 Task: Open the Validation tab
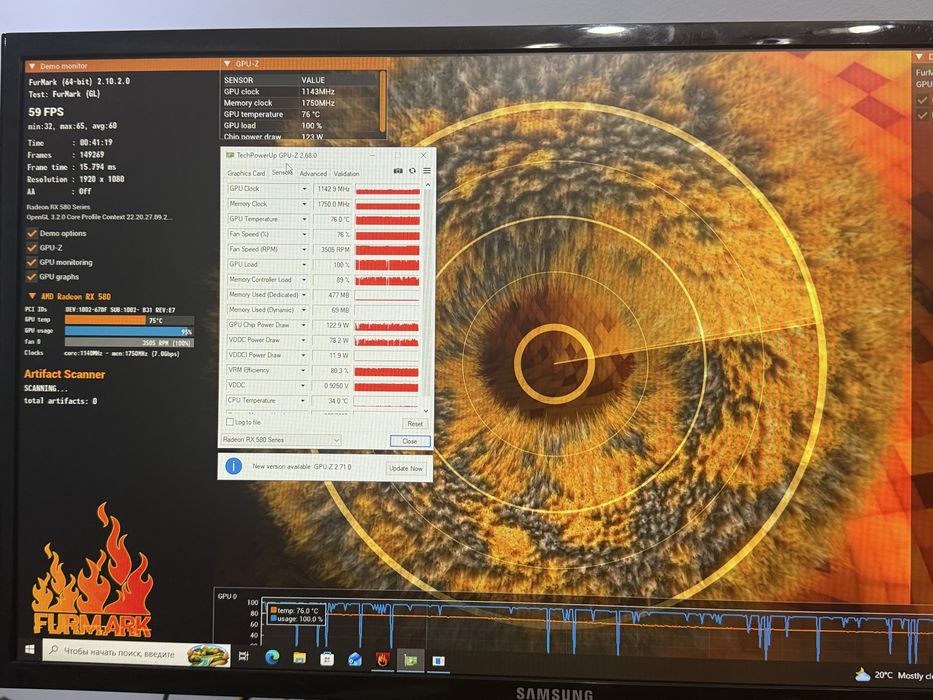346,173
